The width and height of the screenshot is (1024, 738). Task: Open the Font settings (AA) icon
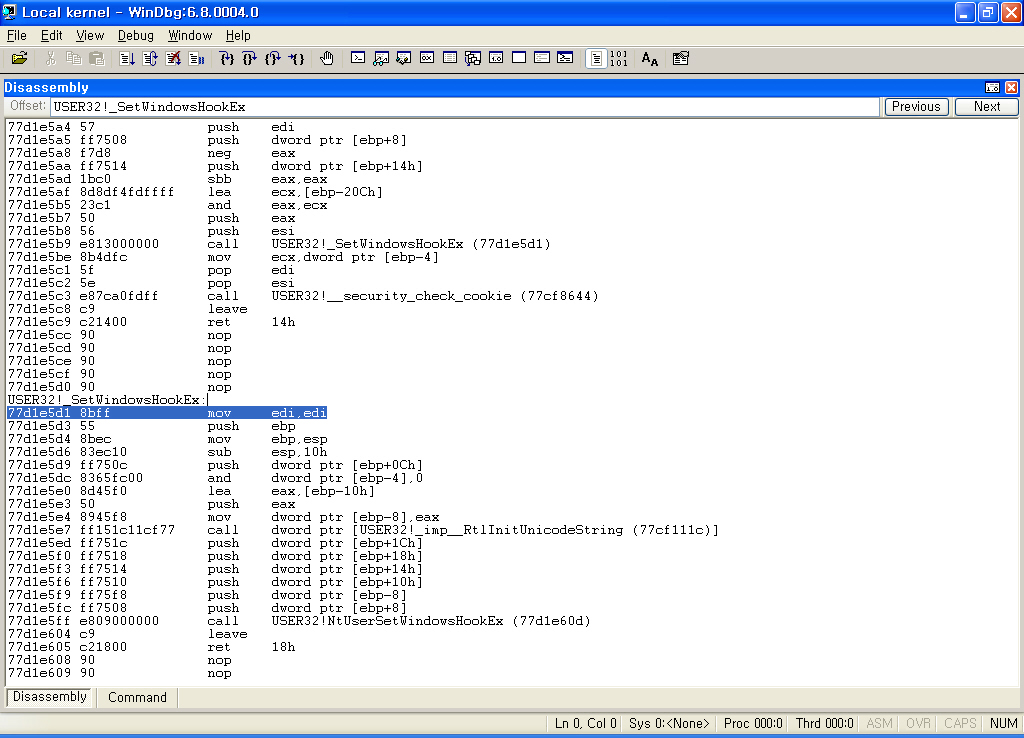click(x=650, y=59)
